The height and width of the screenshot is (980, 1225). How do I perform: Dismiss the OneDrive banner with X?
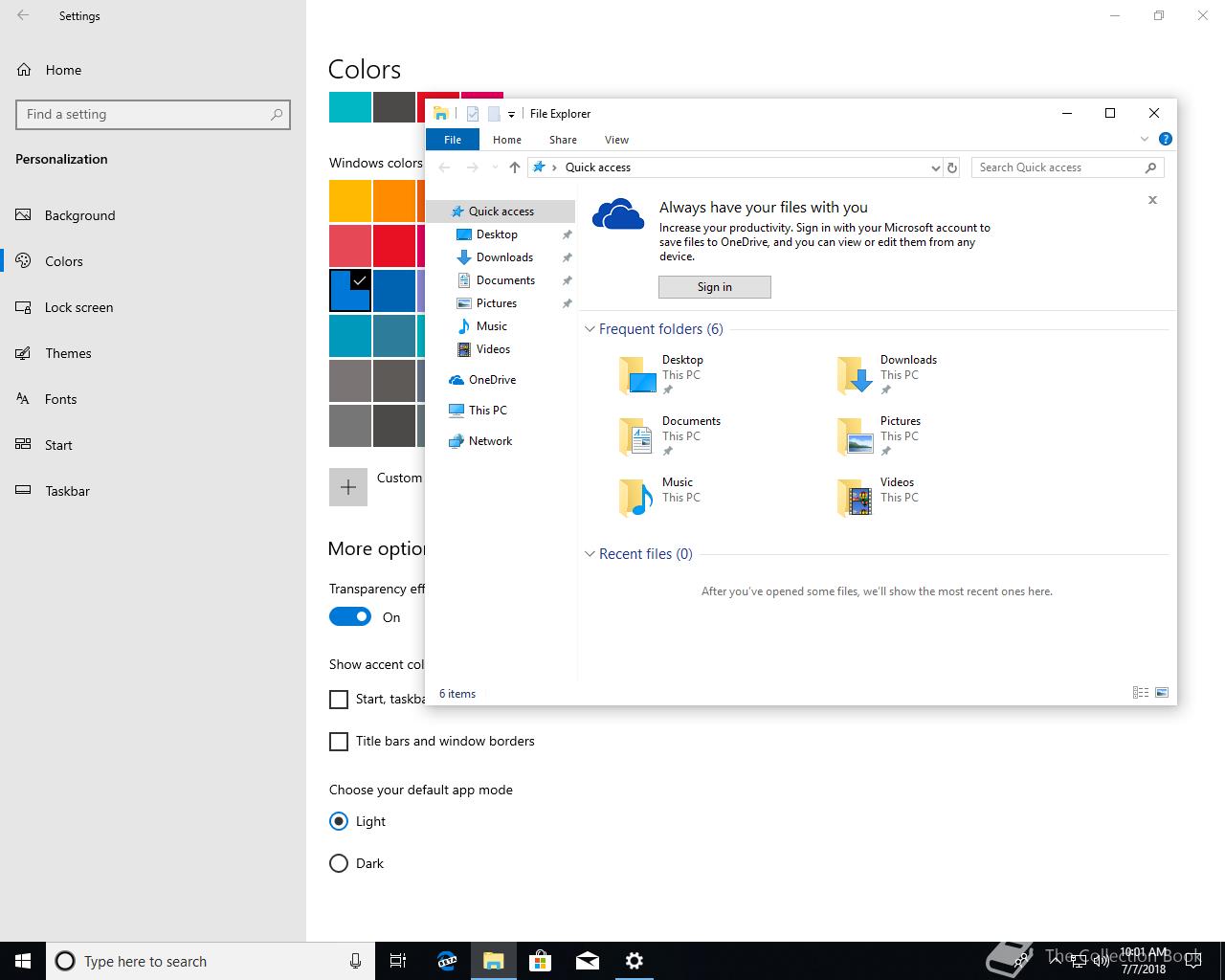tap(1152, 200)
